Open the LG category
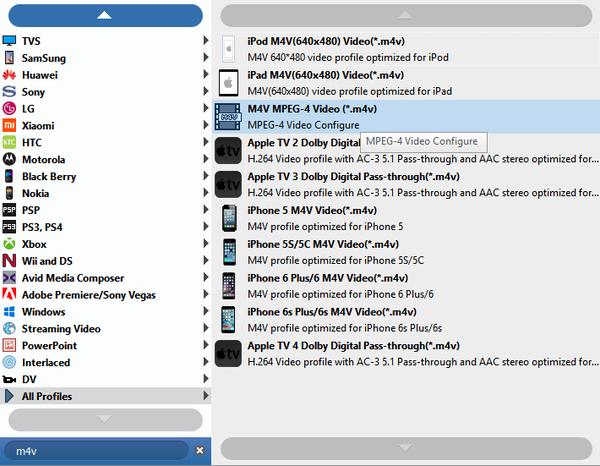The width and height of the screenshot is (600, 466). point(106,109)
